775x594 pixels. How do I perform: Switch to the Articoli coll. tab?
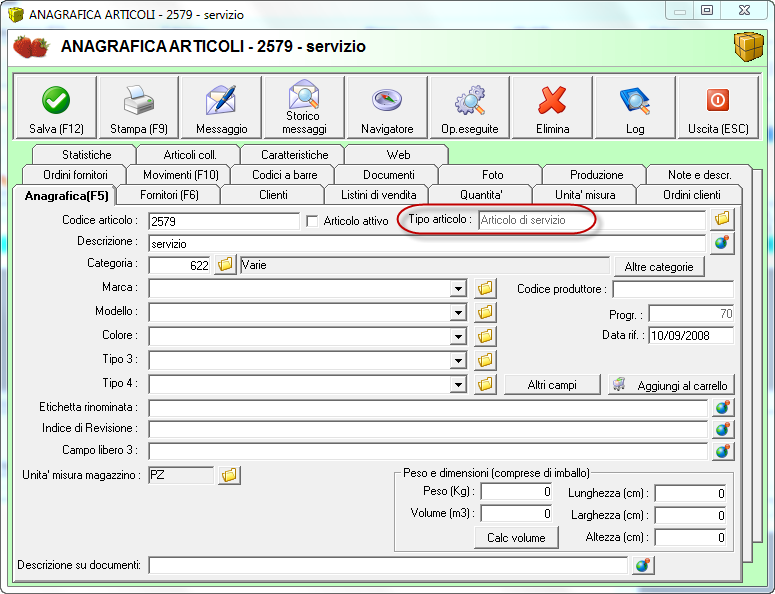190,155
